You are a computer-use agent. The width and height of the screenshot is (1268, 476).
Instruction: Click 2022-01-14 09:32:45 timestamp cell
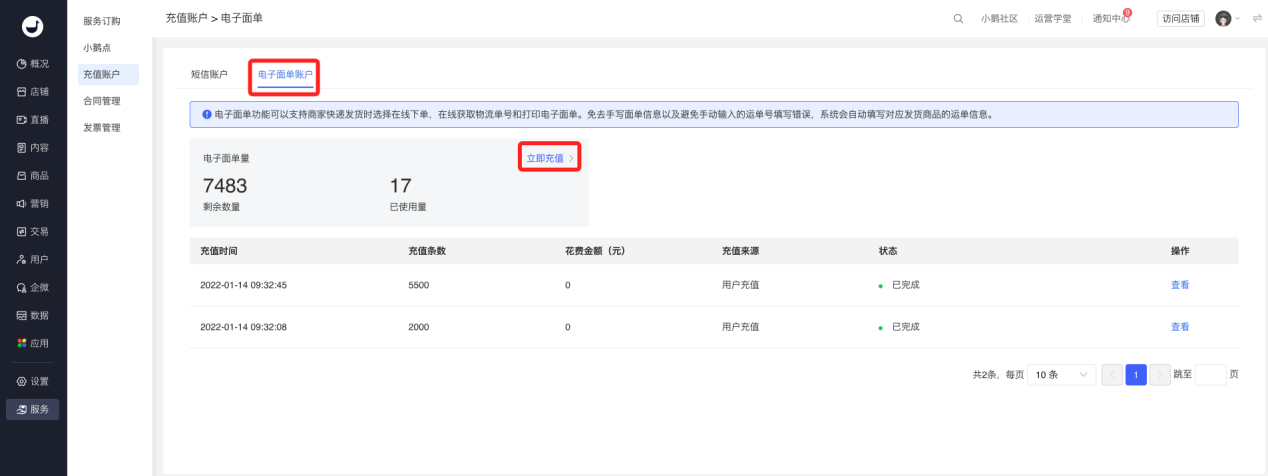point(244,285)
